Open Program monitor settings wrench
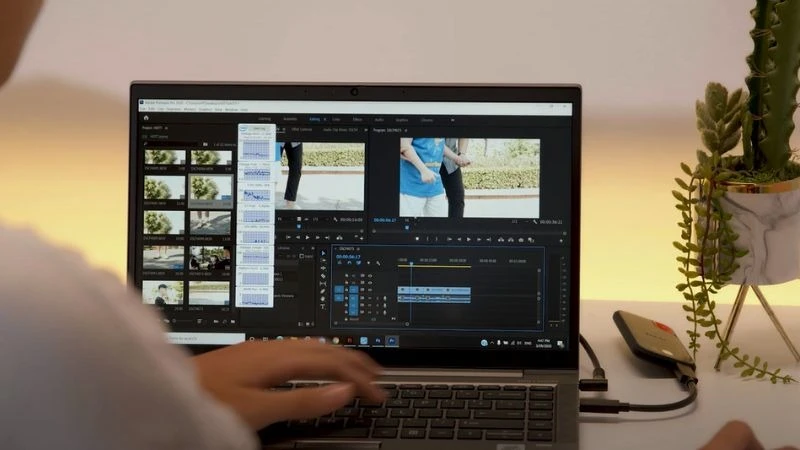The width and height of the screenshot is (800, 450). point(535,221)
